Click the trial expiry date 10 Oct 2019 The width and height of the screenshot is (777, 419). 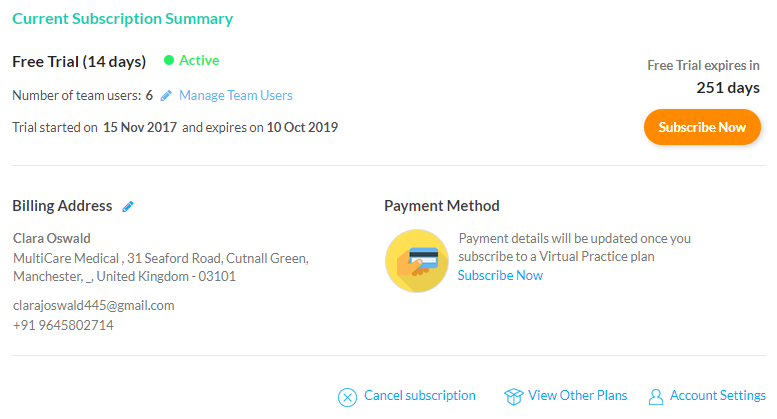(x=302, y=127)
